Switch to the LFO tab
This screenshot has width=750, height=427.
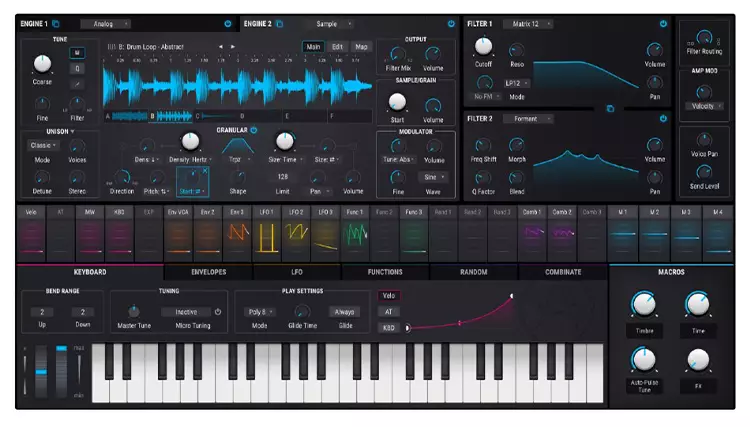(x=297, y=272)
